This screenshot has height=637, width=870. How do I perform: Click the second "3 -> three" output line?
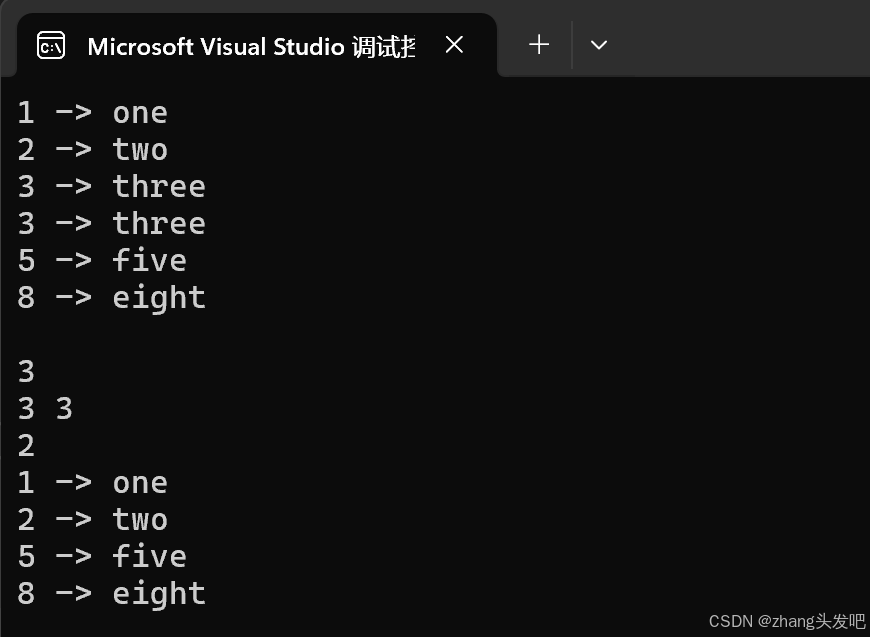click(111, 224)
